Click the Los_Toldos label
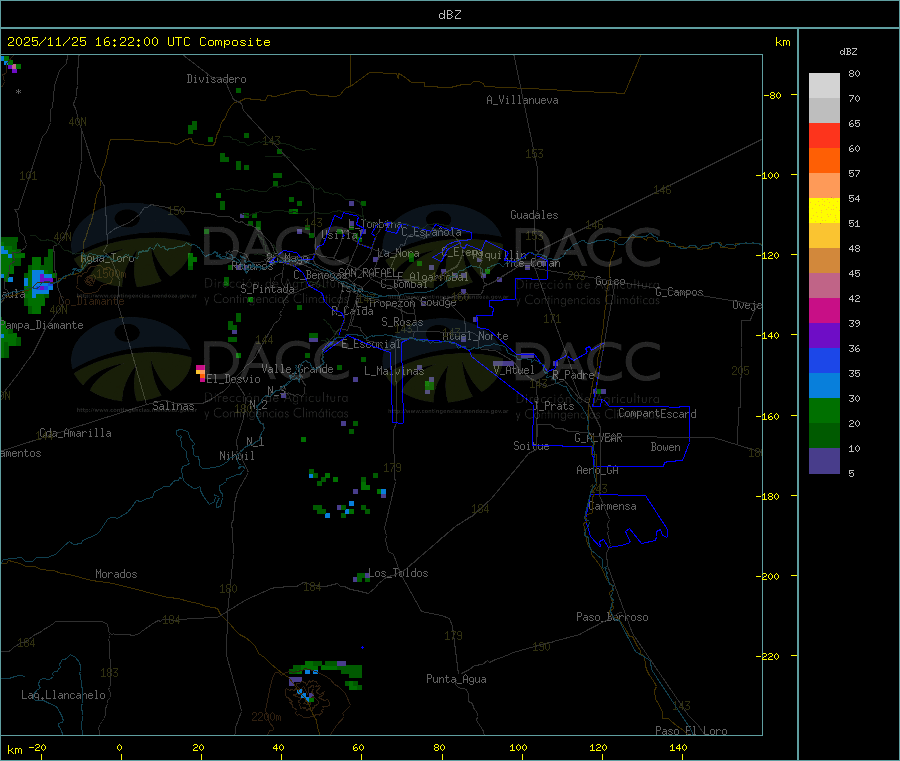 pos(398,573)
